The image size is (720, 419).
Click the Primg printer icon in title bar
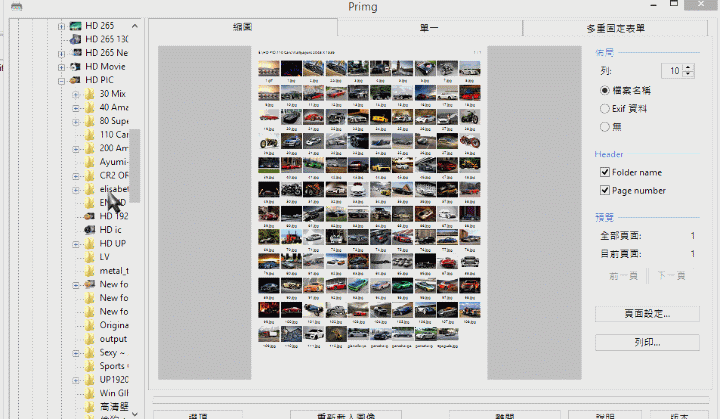point(17,6)
